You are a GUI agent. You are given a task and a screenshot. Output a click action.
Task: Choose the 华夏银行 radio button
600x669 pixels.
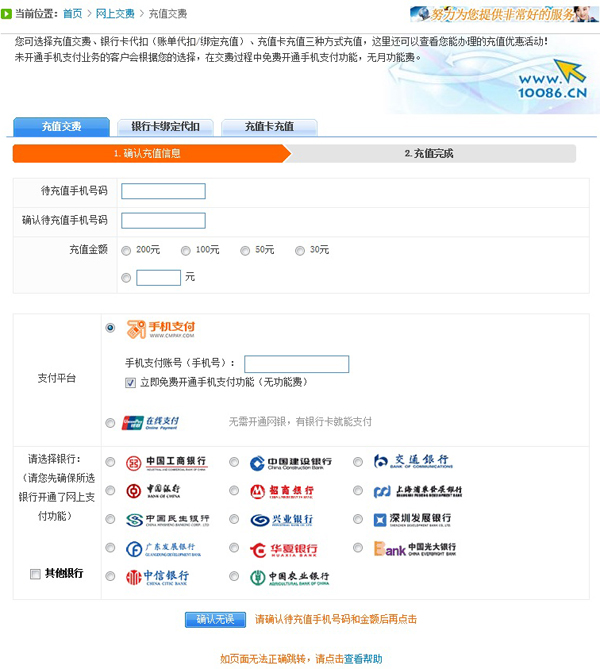pos(234,547)
